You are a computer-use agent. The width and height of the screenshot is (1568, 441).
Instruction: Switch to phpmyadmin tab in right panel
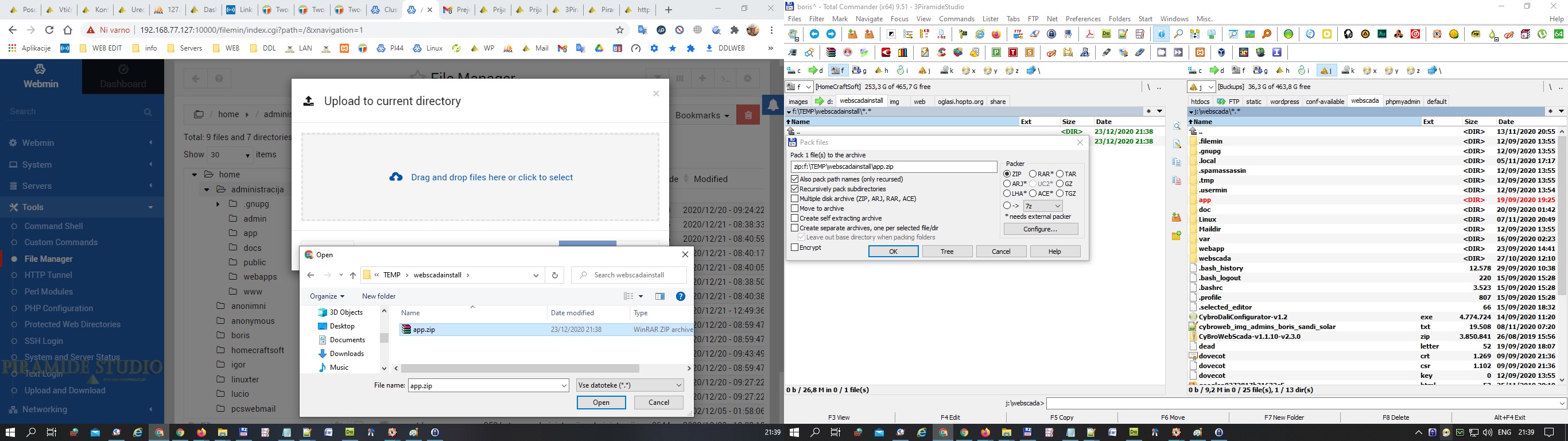coord(1403,102)
